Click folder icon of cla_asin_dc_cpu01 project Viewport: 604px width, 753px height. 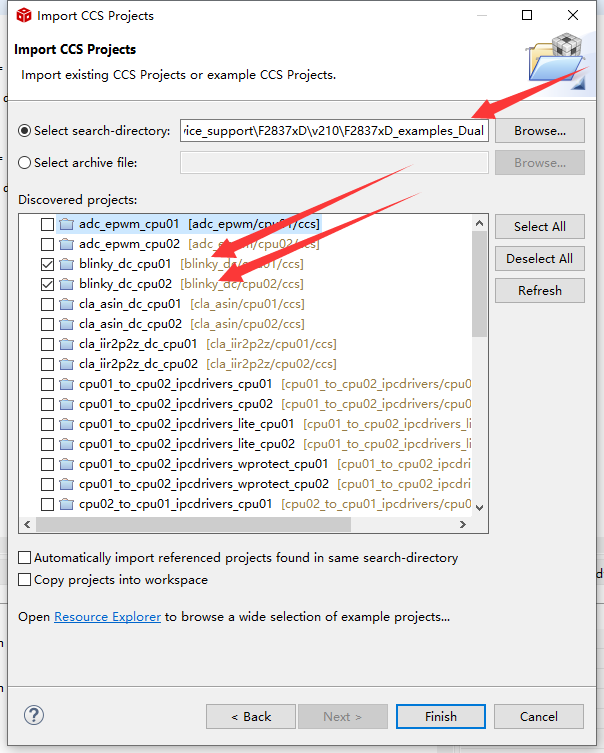tap(66, 304)
